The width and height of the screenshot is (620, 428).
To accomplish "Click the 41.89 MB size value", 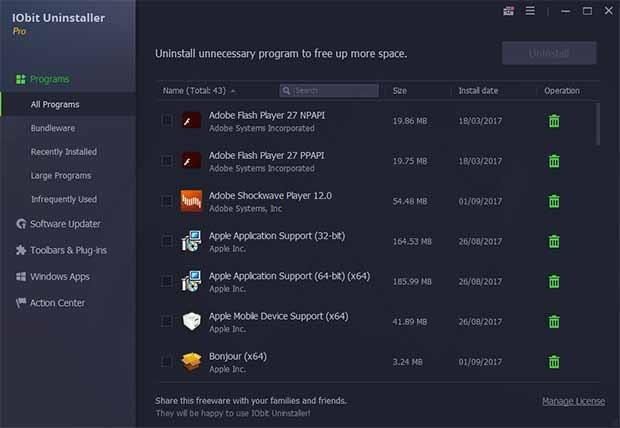I will coord(410,322).
